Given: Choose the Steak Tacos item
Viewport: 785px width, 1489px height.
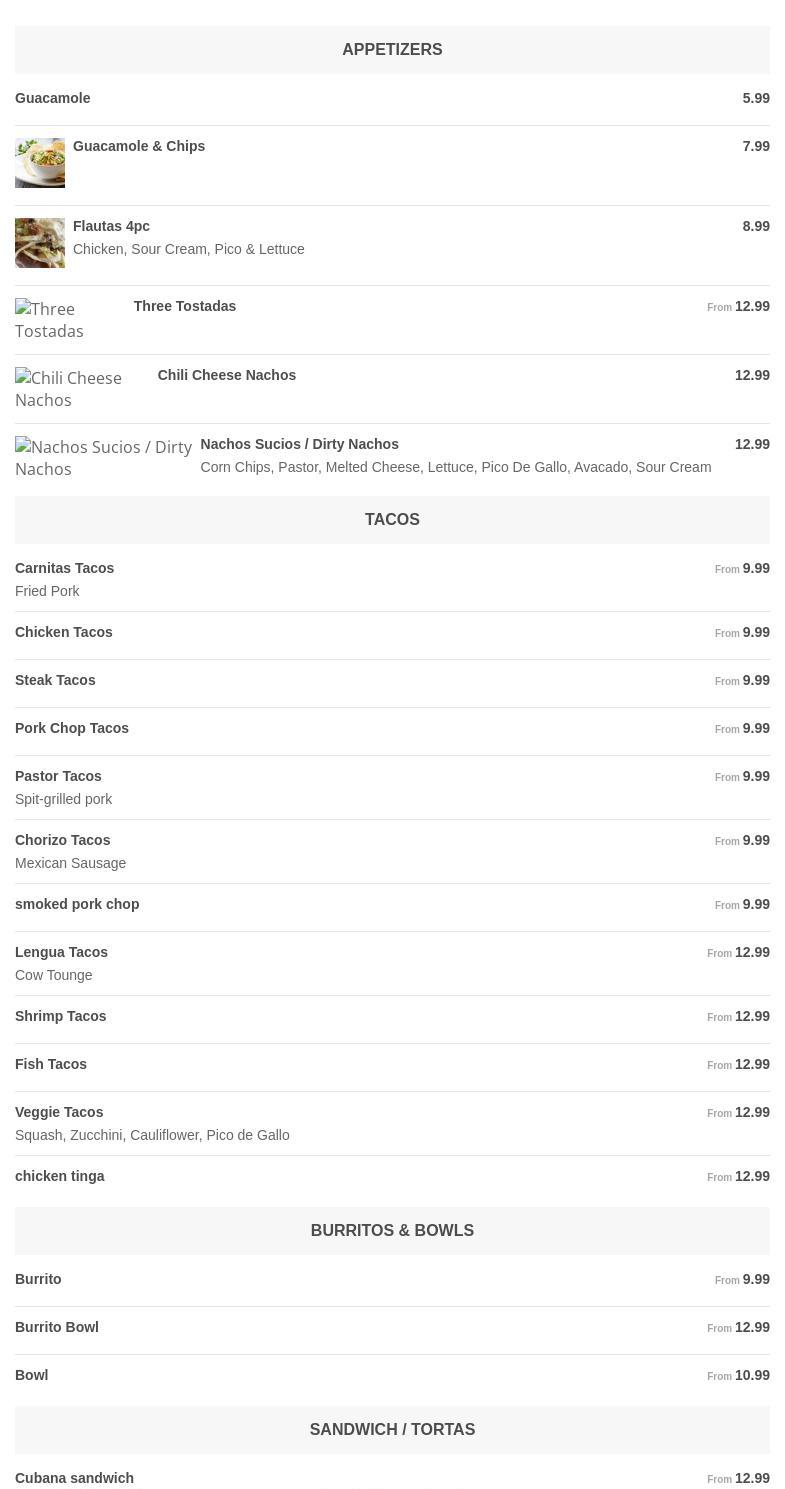Looking at the screenshot, I should coord(55,680).
